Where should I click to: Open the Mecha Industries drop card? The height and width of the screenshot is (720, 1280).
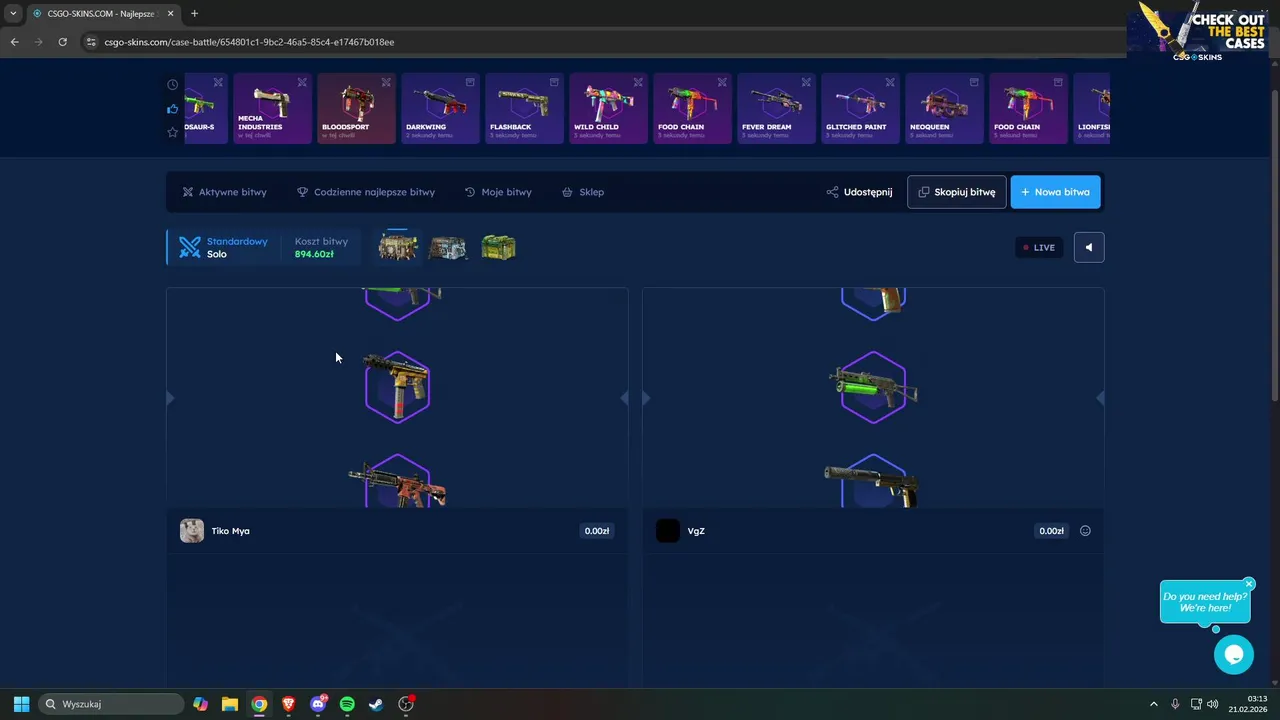tap(272, 108)
